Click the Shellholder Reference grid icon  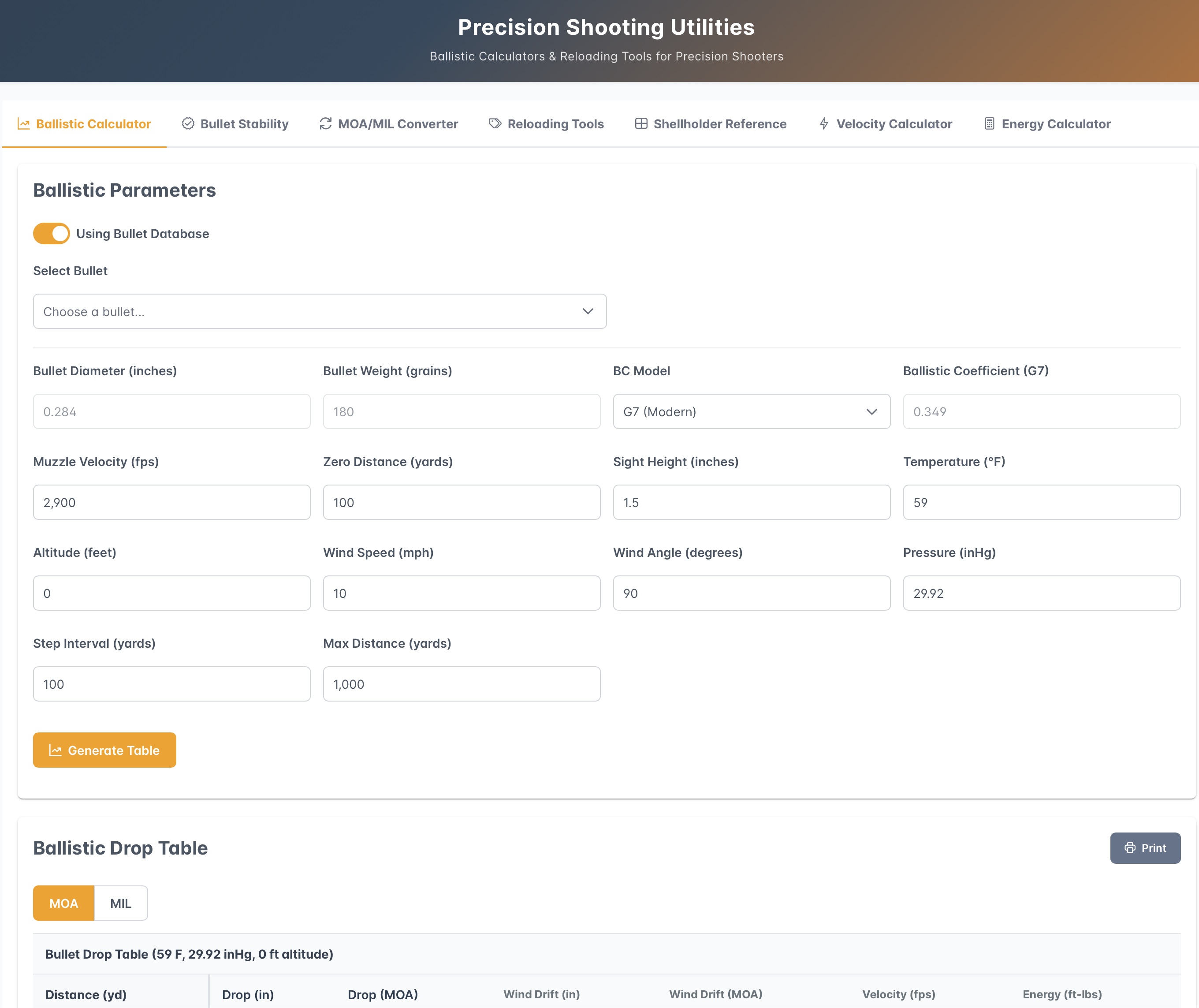641,123
